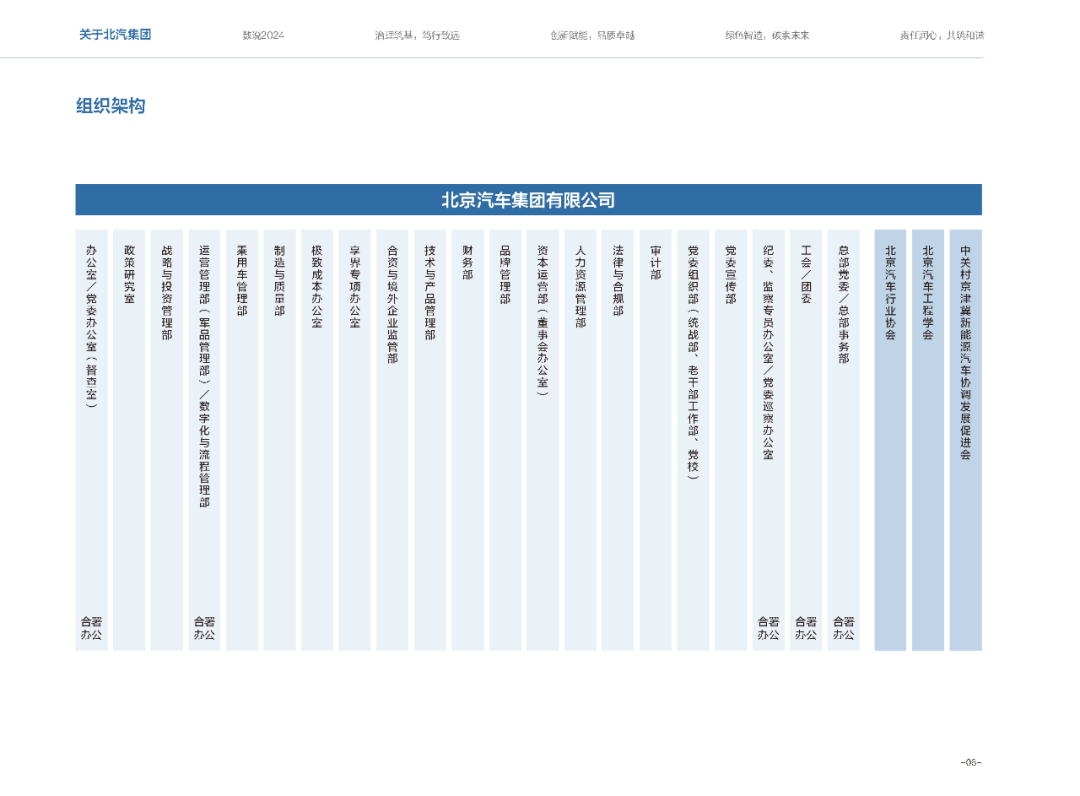
Task: Open the 关于北汽集团 section tab
Action: point(115,35)
